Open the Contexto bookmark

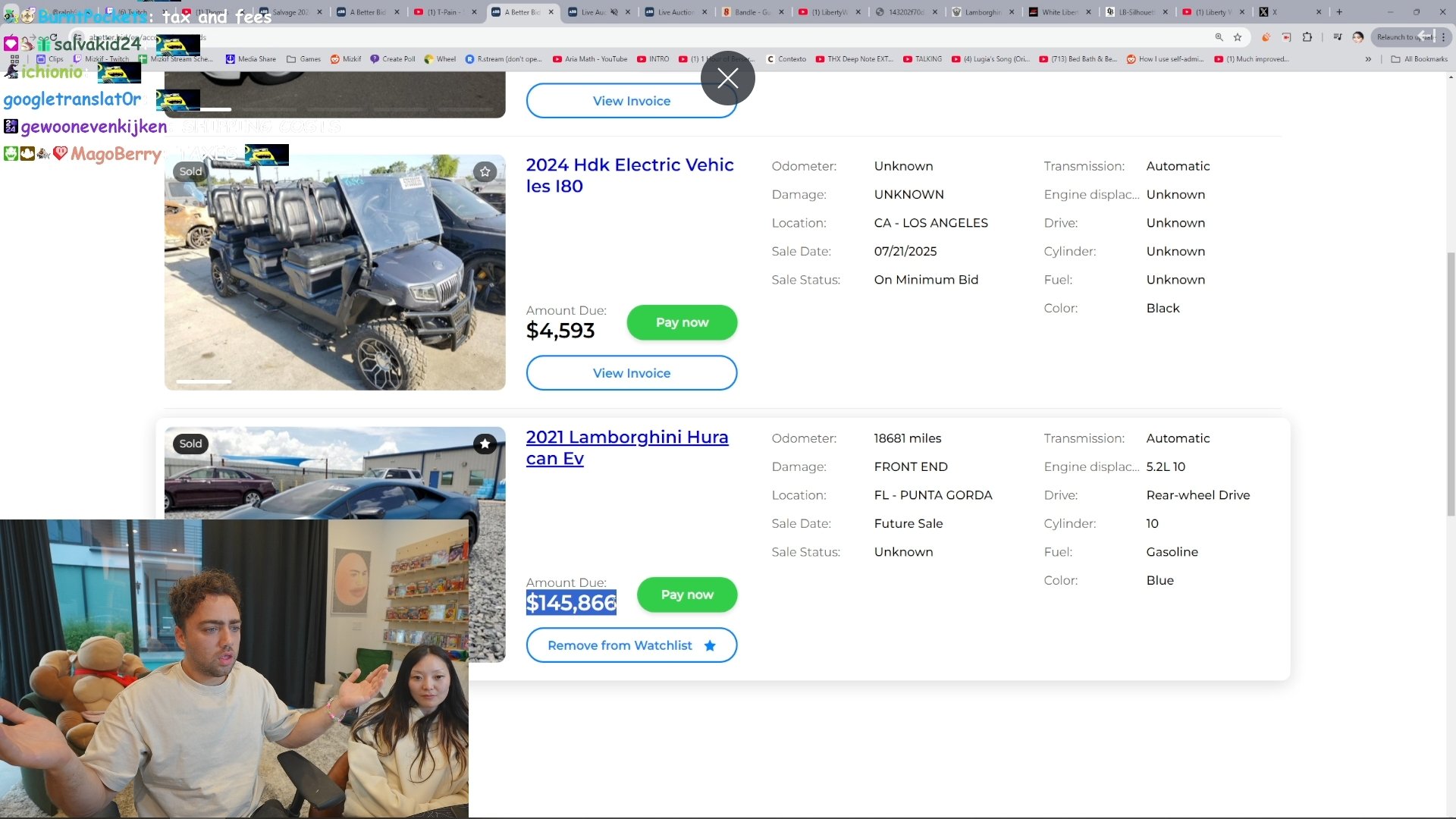786,59
